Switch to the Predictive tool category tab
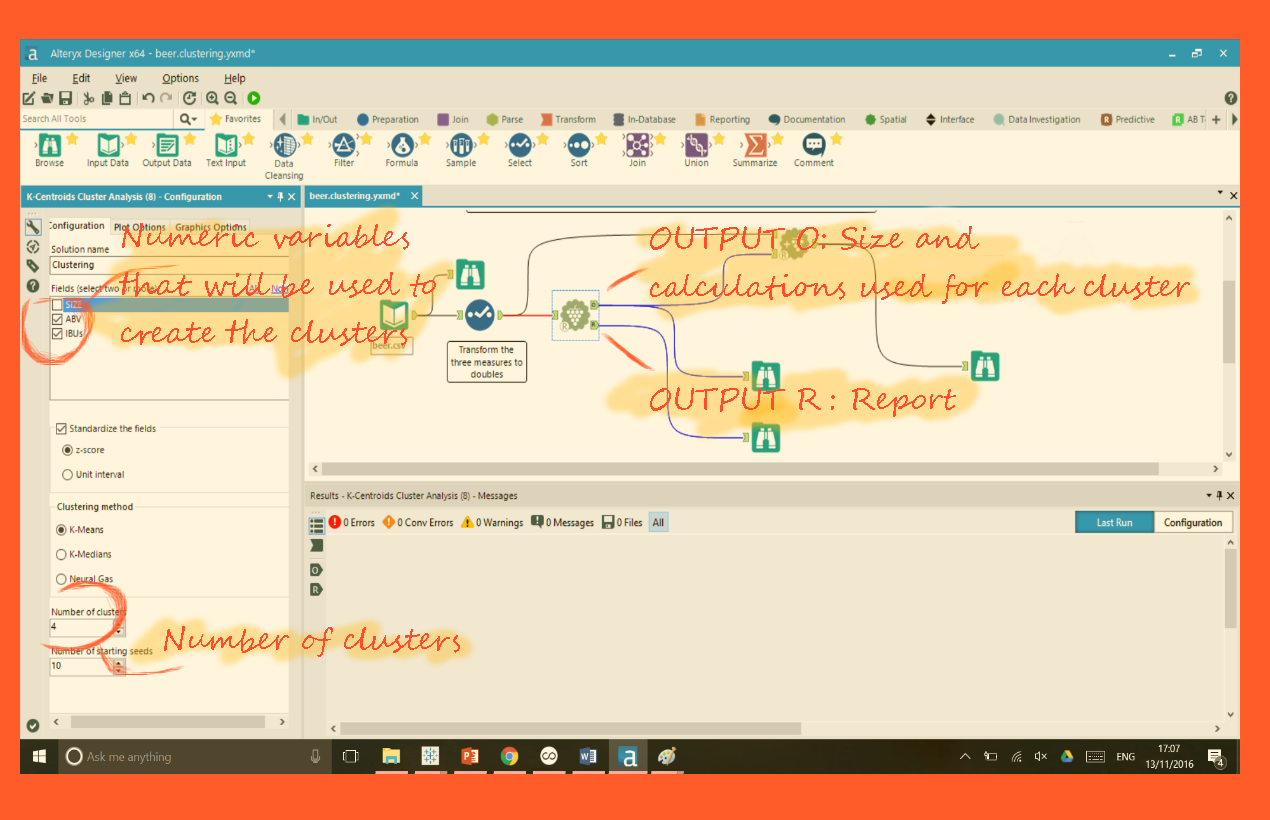The height and width of the screenshot is (820, 1270). pyautogui.click(x=1128, y=119)
